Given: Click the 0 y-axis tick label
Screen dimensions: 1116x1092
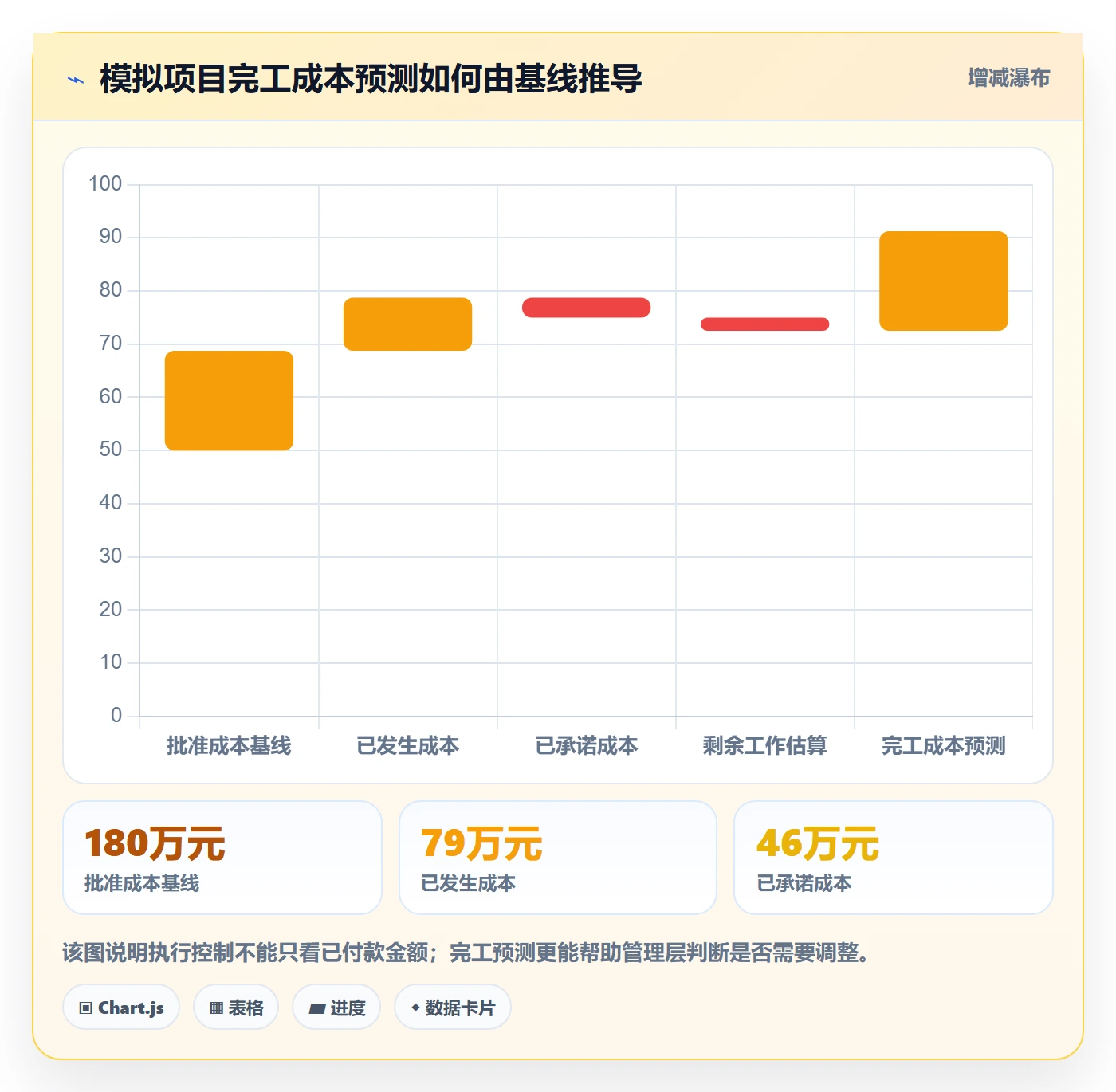Looking at the screenshot, I should pos(116,715).
